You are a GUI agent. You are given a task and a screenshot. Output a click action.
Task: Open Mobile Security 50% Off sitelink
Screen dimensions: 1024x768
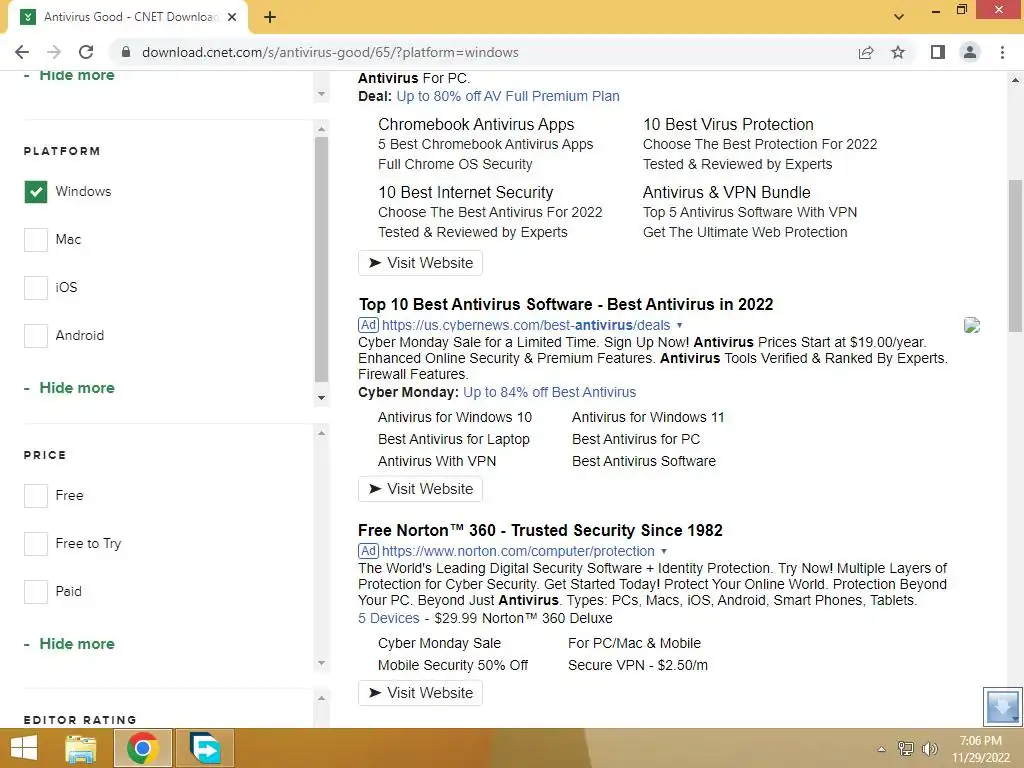coord(453,665)
